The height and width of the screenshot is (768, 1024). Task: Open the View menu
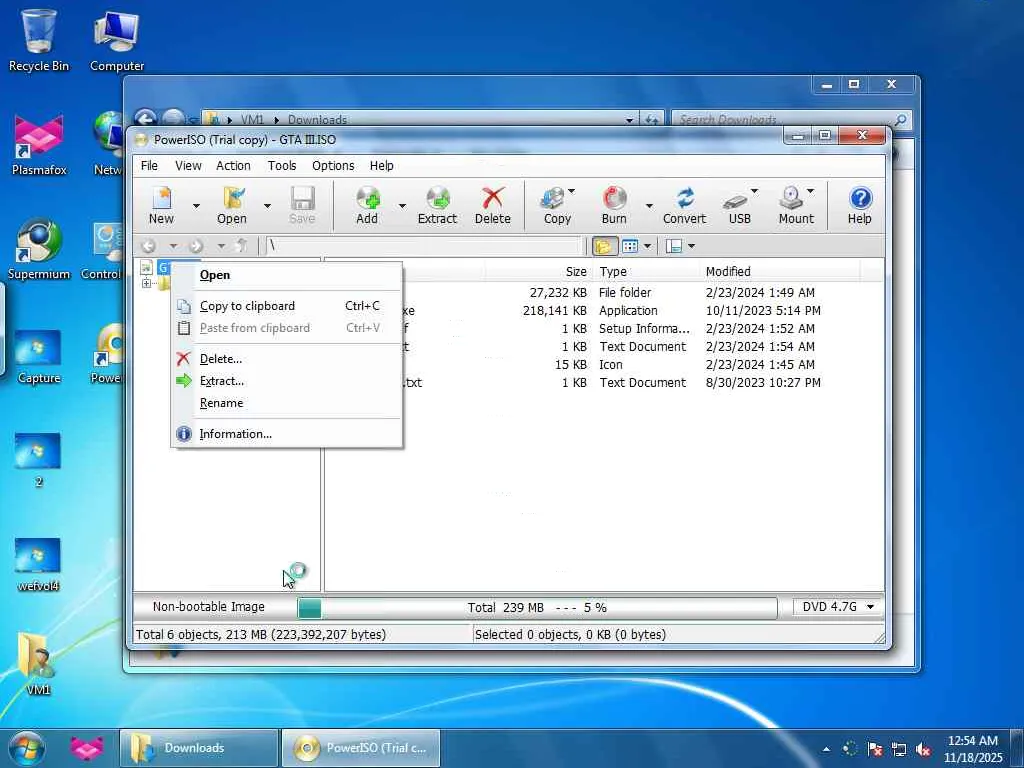(188, 166)
